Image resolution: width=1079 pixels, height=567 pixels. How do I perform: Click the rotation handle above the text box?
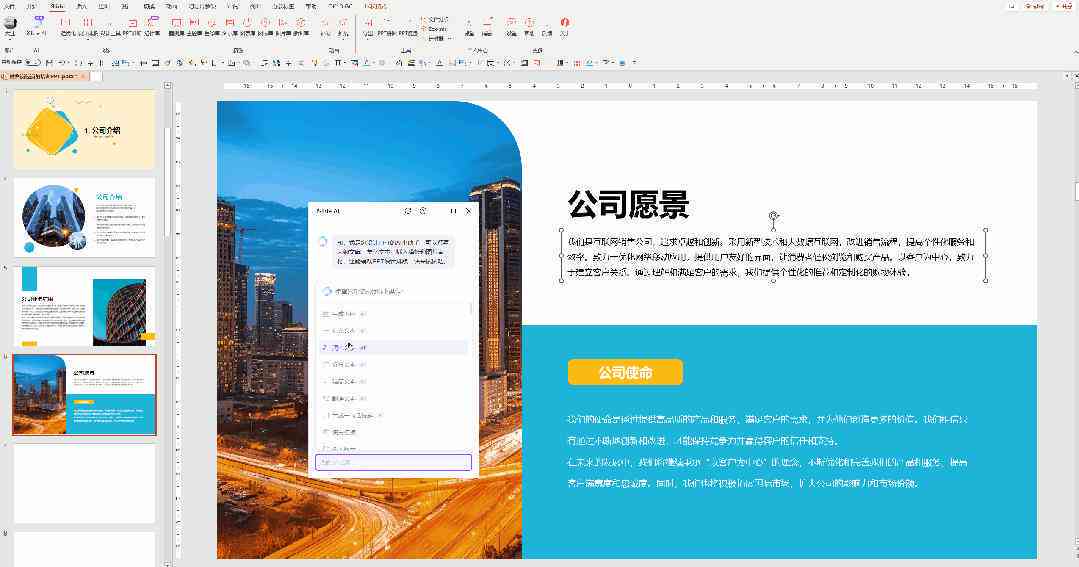(x=773, y=216)
